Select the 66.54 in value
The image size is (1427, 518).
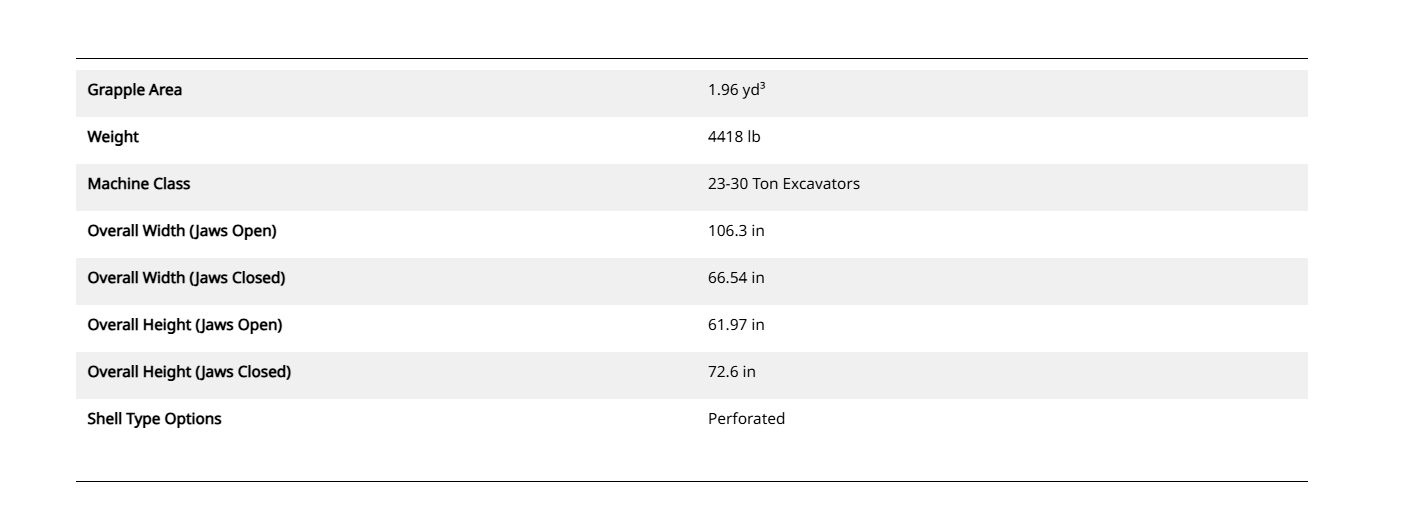(736, 278)
